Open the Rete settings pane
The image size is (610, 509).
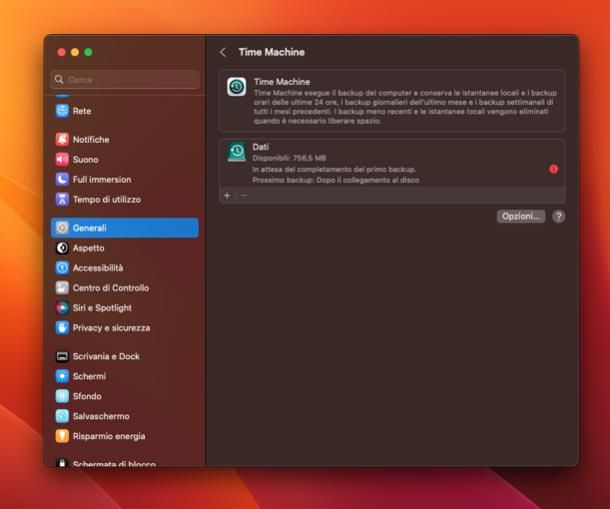[125, 111]
